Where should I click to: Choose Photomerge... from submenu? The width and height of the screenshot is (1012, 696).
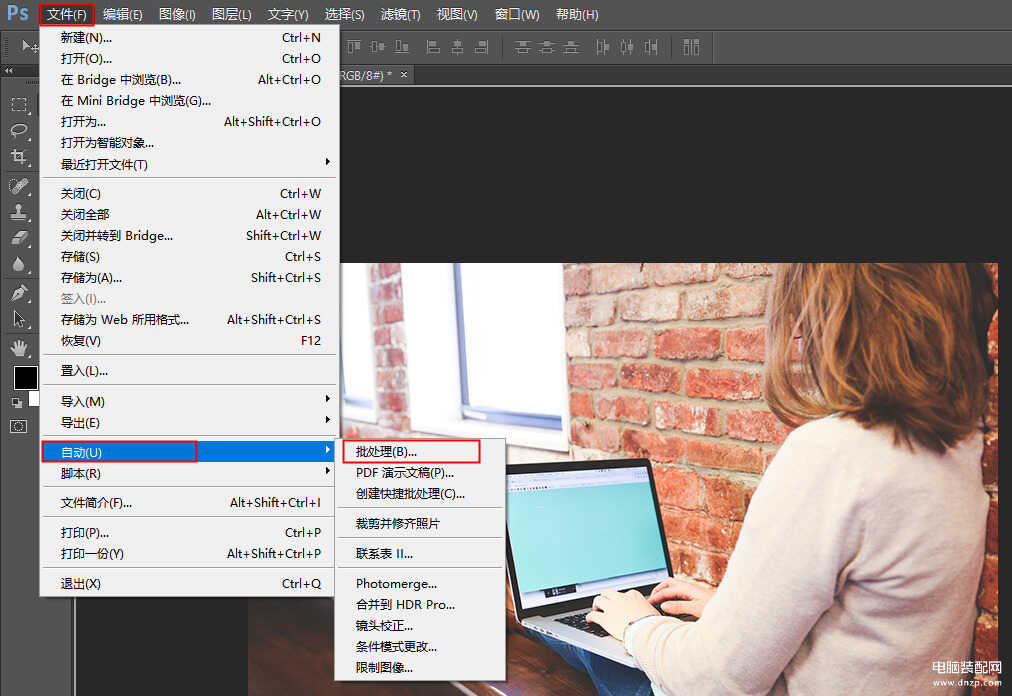pos(420,584)
